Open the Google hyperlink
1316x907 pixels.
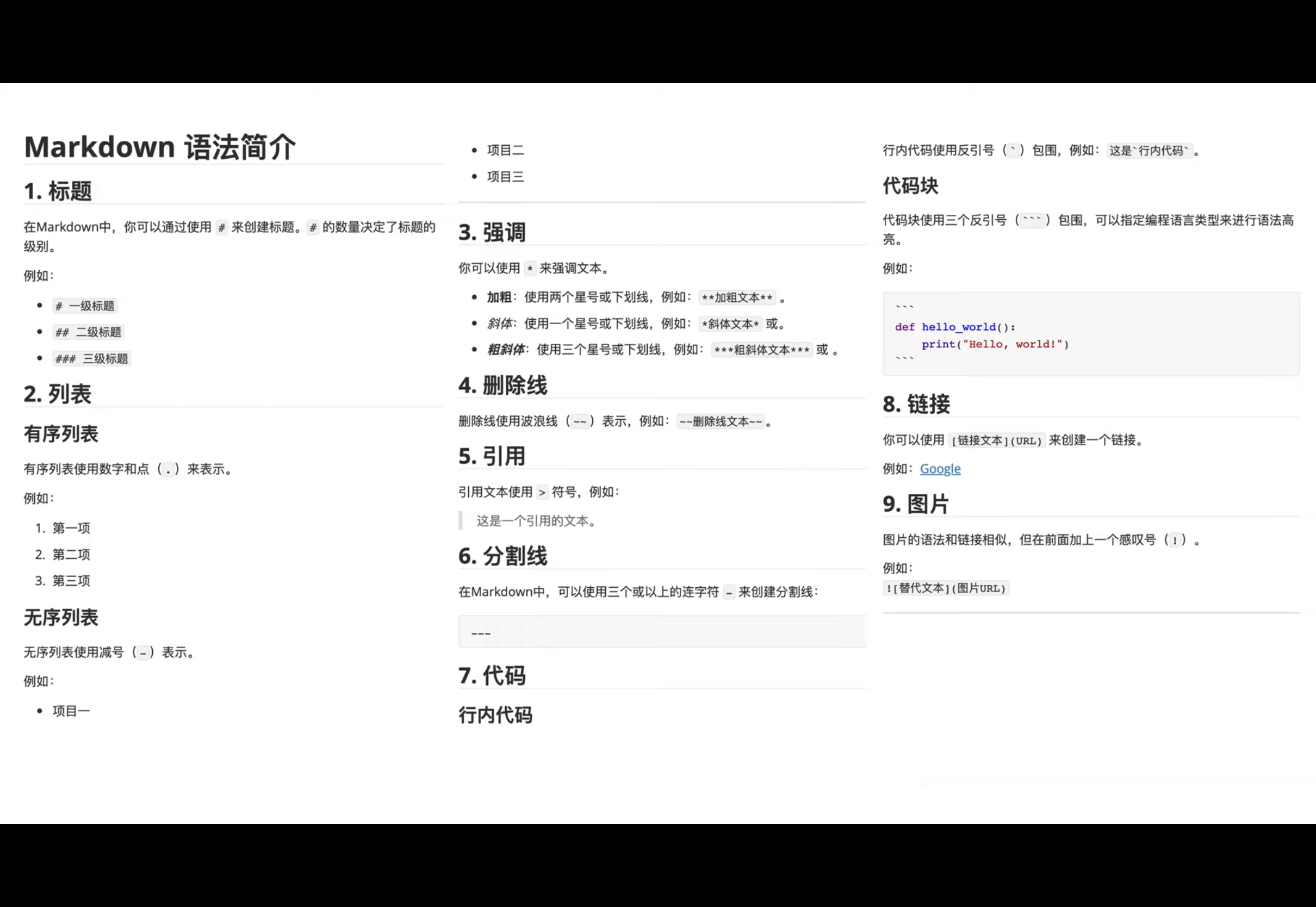tap(940, 469)
